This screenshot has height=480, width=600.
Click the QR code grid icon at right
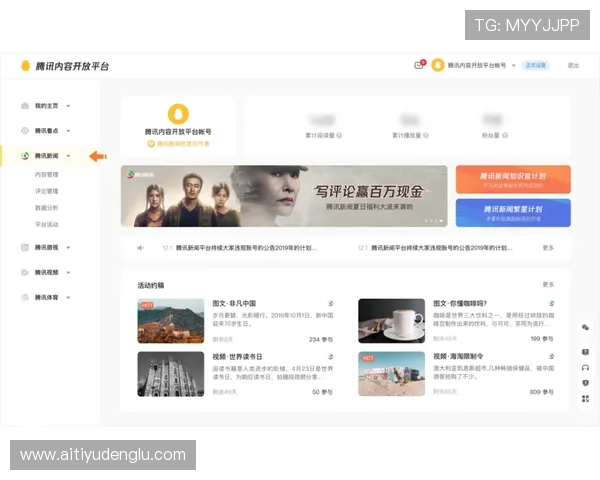(585, 399)
